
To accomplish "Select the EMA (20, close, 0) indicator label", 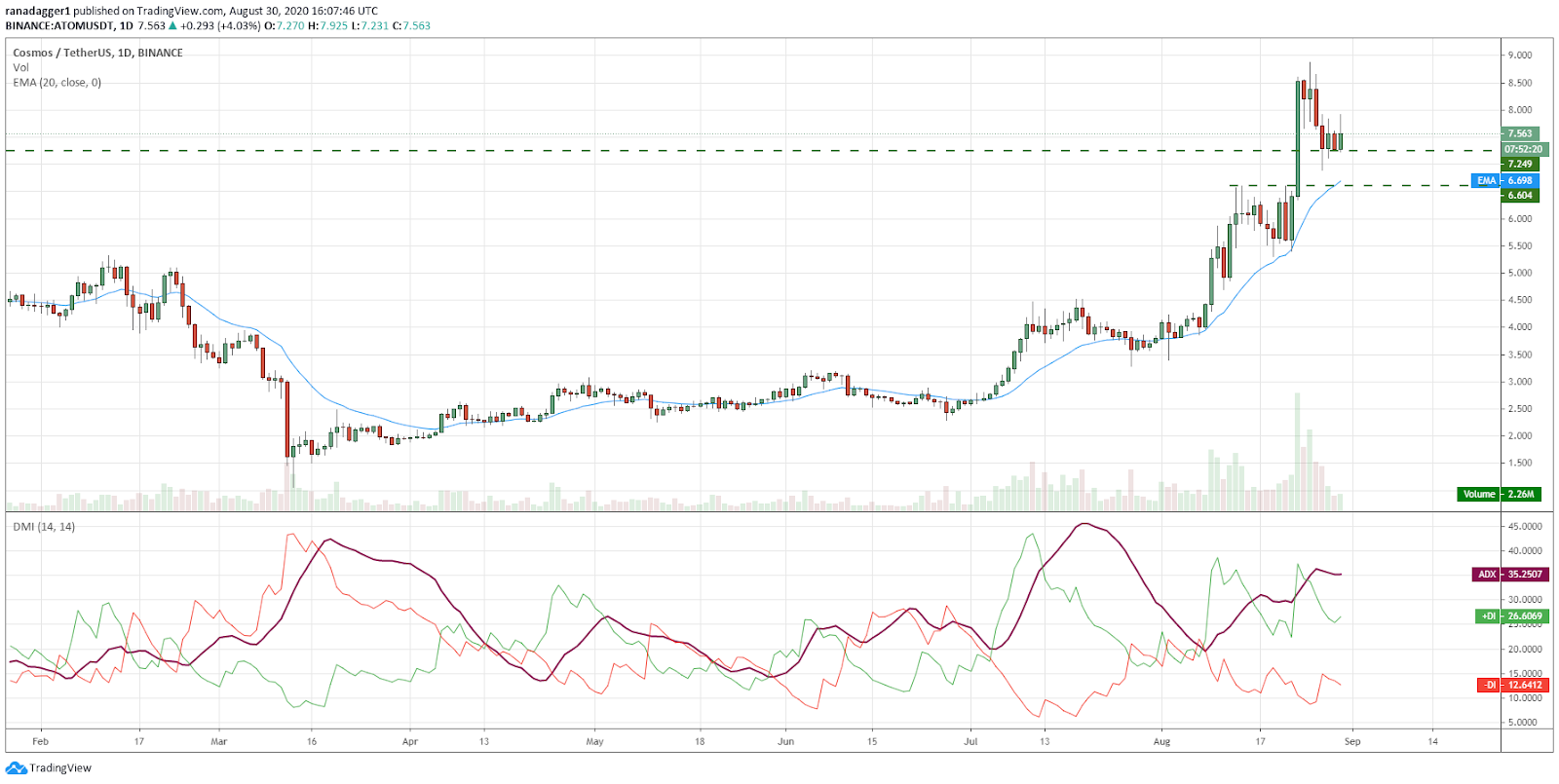I will (57, 83).
